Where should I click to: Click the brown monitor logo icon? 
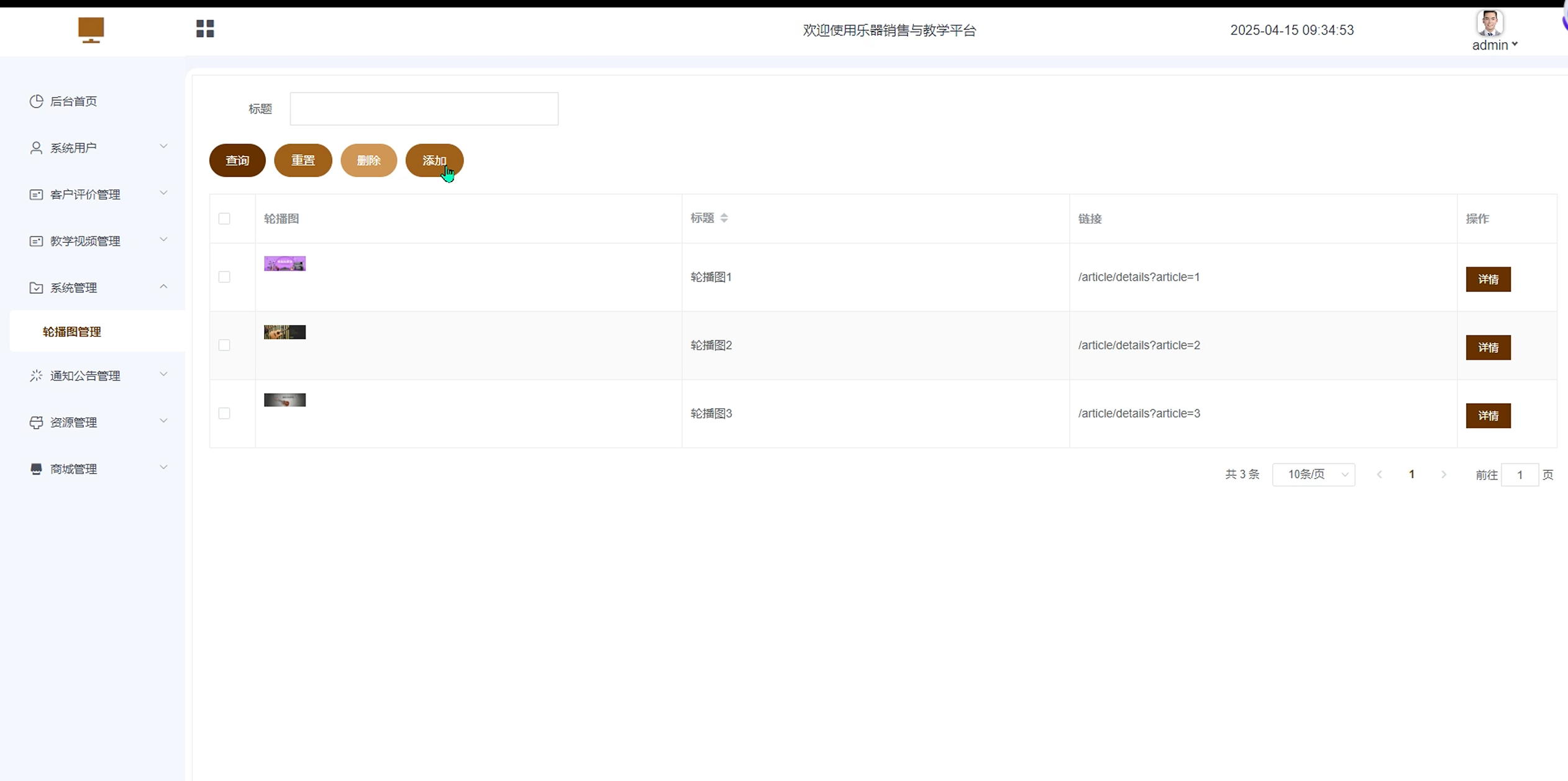[x=91, y=29]
